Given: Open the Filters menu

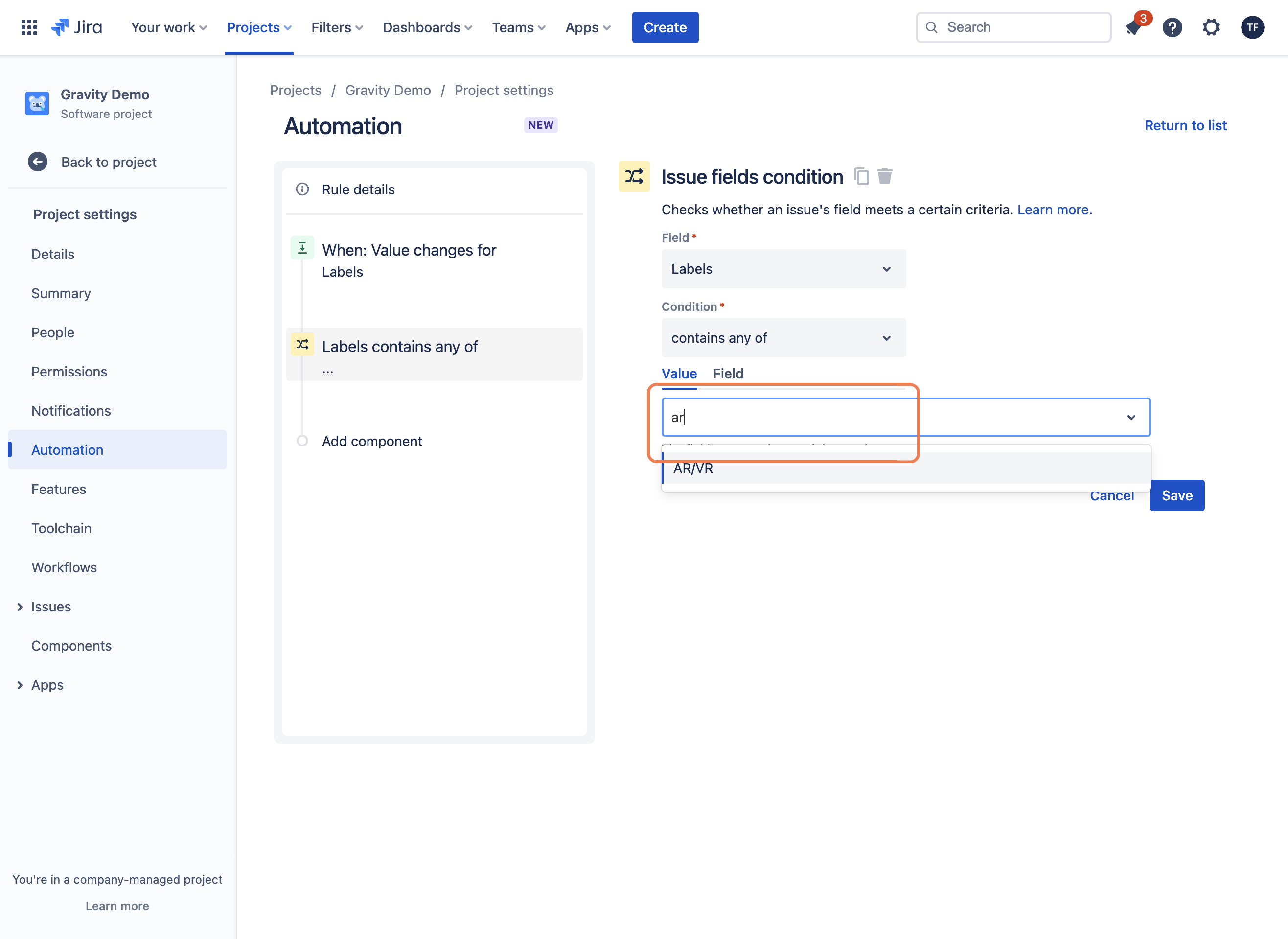Looking at the screenshot, I should (x=337, y=27).
